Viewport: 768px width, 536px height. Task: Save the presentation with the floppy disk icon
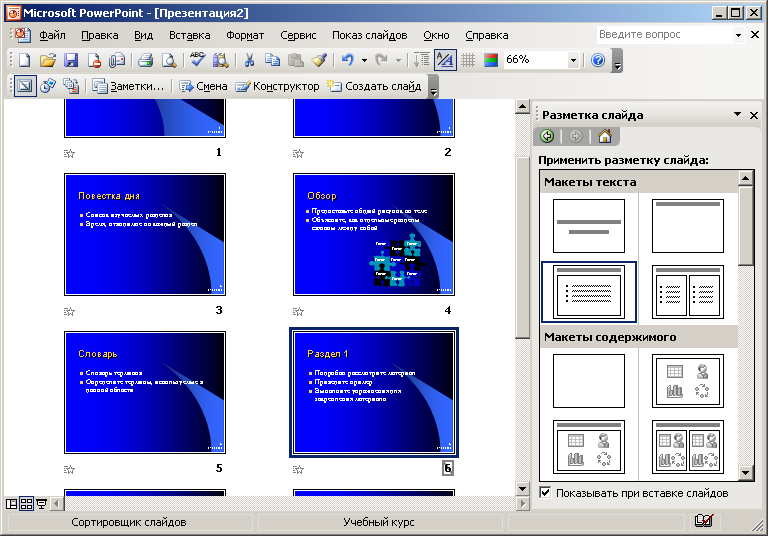tap(71, 60)
